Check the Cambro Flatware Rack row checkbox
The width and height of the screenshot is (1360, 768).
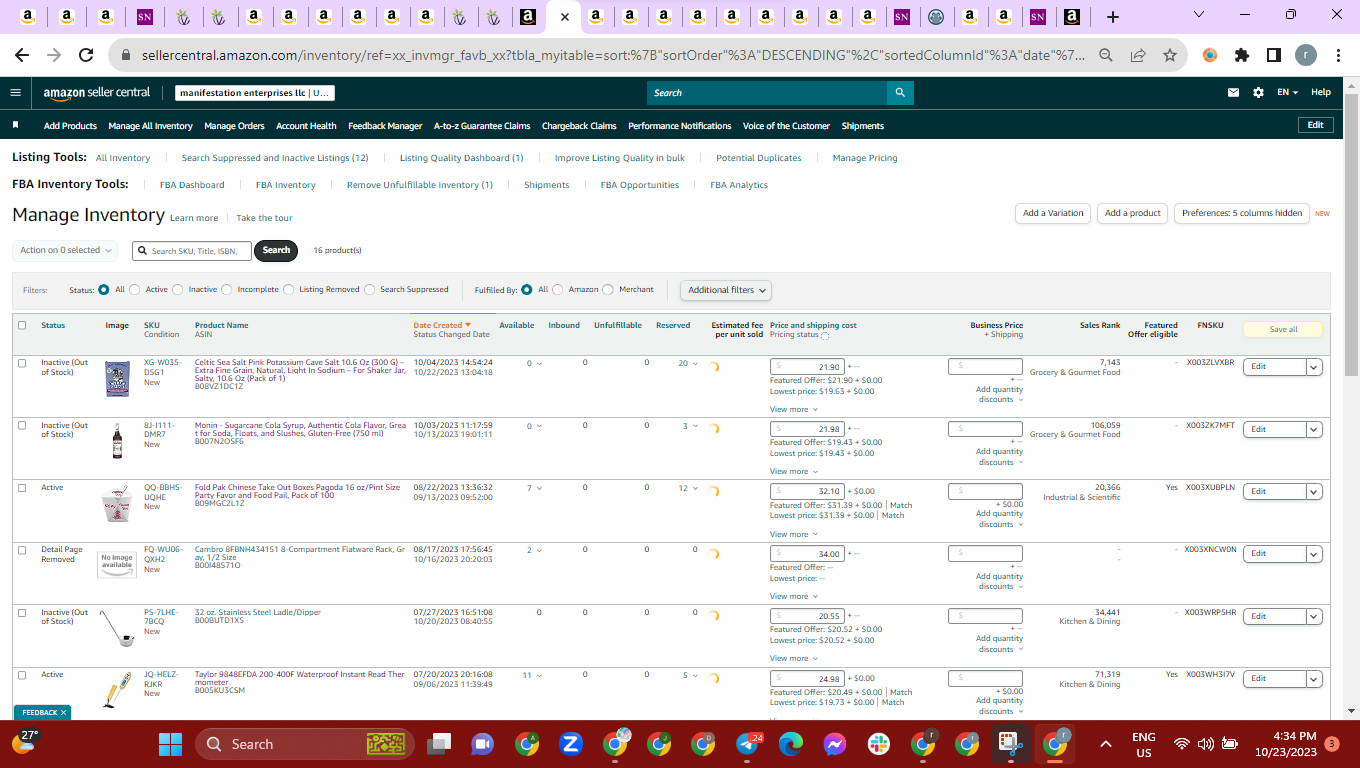click(x=22, y=550)
